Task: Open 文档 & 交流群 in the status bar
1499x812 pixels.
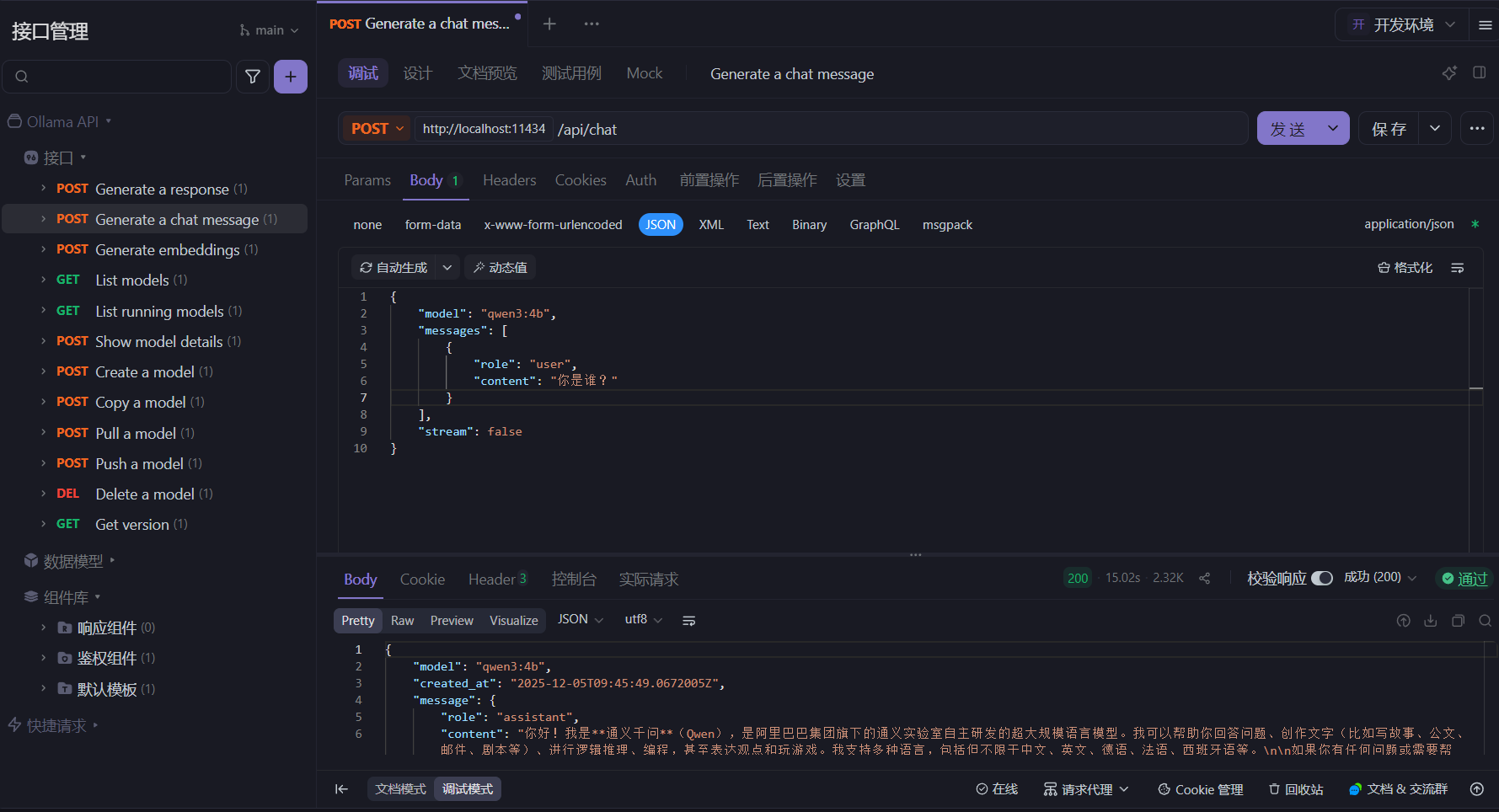Action: (1398, 789)
